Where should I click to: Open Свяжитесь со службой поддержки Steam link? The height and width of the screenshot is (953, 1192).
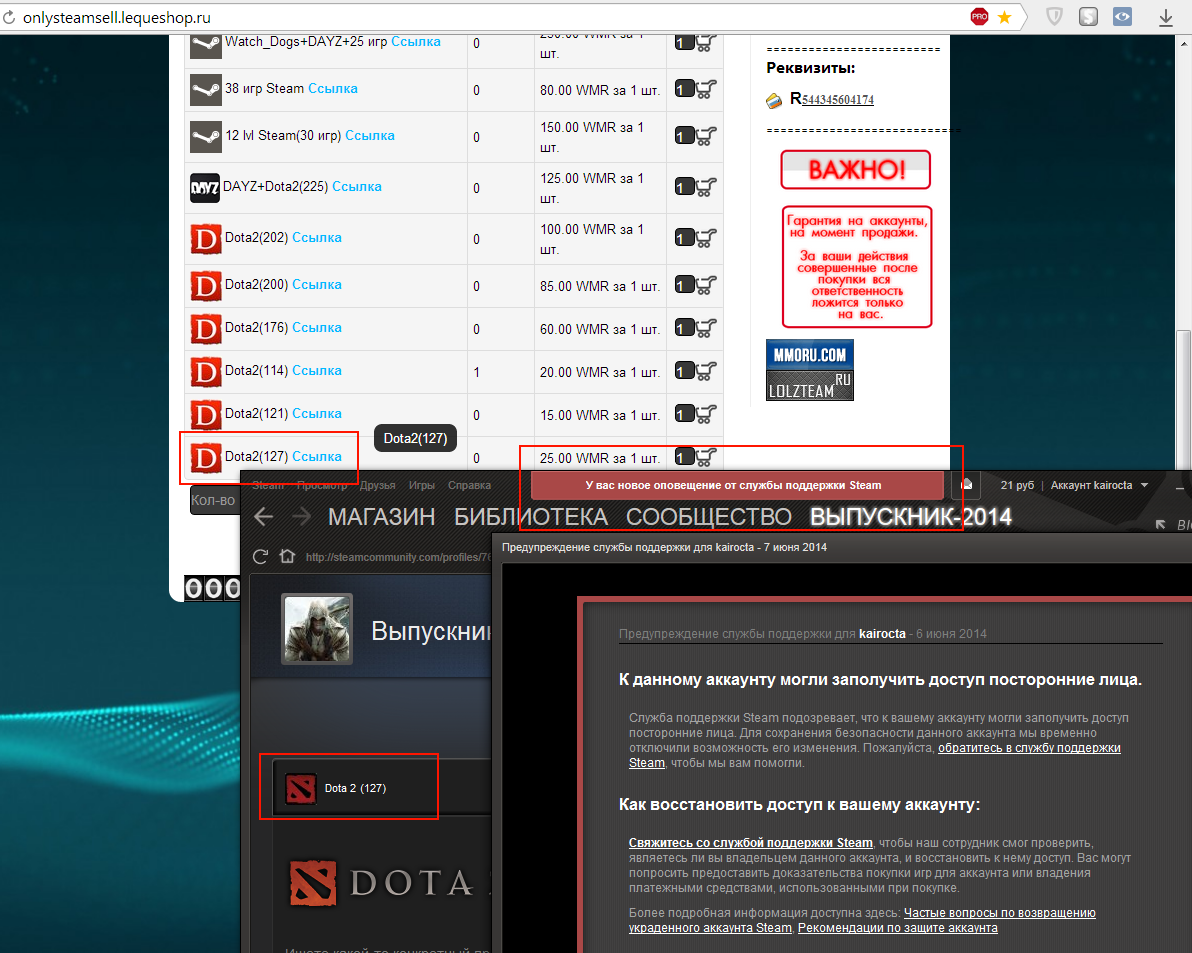[750, 843]
